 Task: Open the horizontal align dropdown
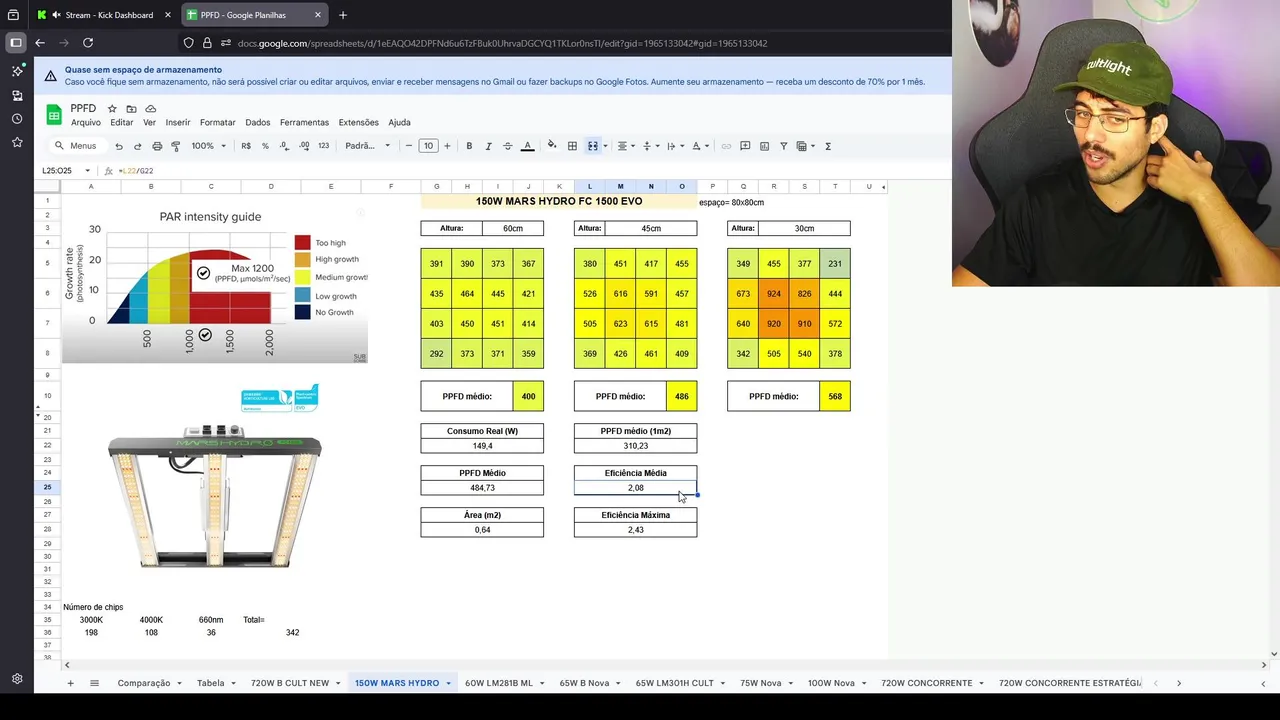(625, 146)
